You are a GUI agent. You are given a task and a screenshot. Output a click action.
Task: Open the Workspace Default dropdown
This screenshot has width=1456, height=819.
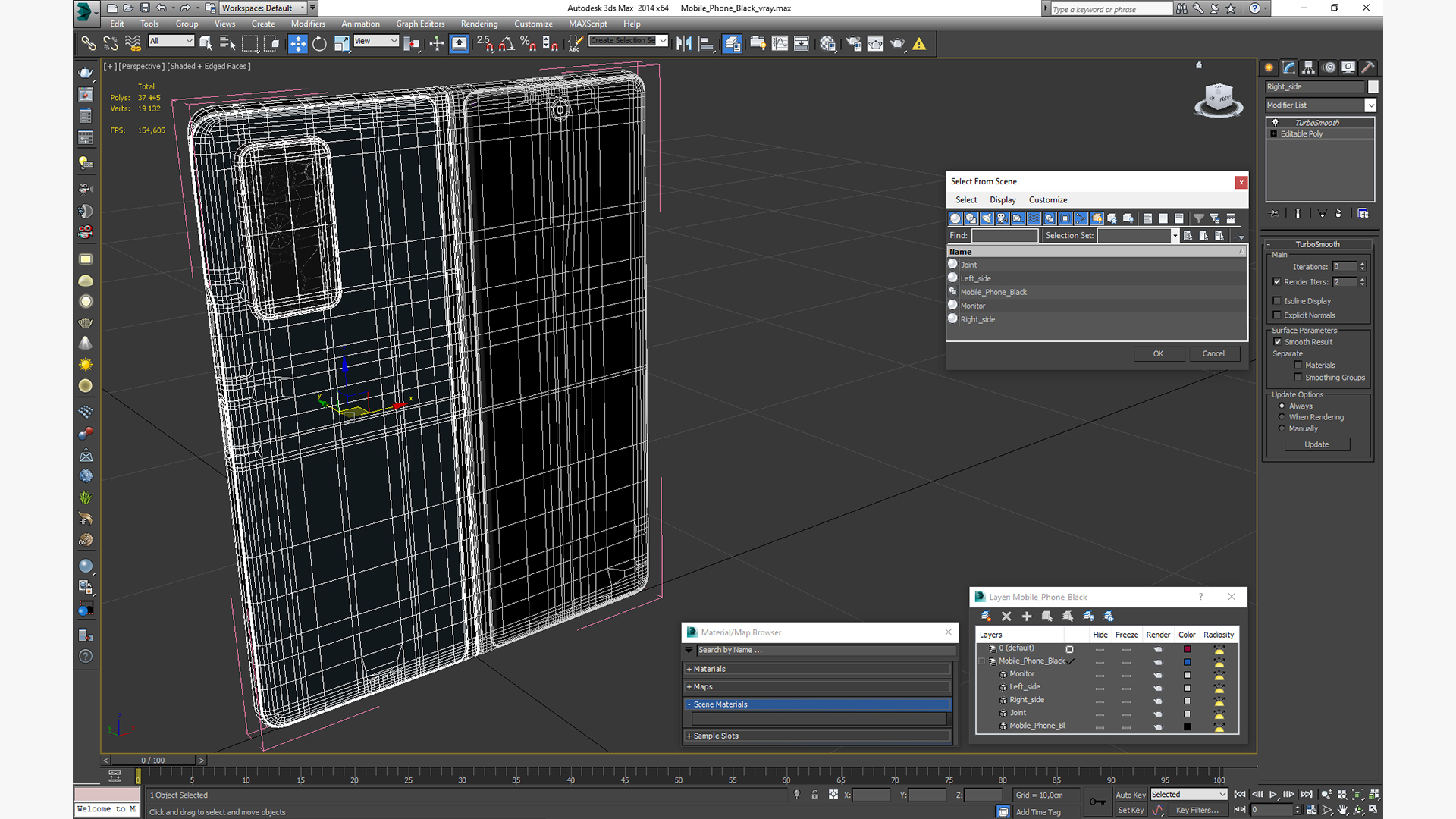pyautogui.click(x=263, y=8)
